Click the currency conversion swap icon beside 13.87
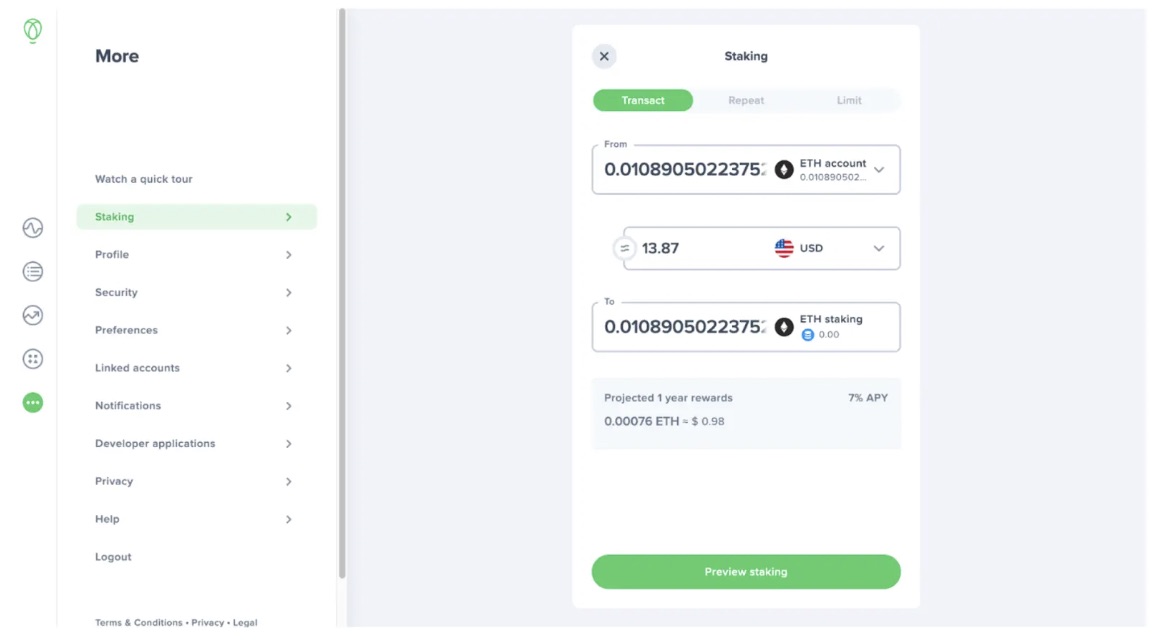The image size is (1154, 642). (x=623, y=248)
